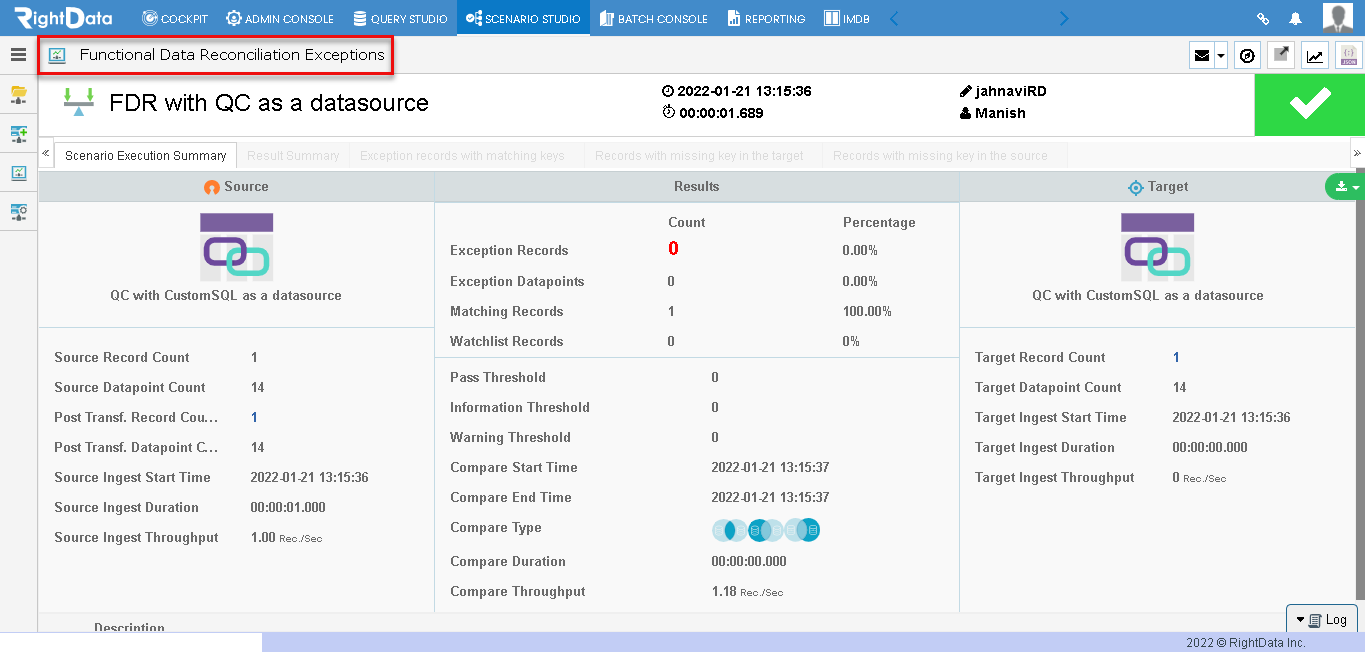Viewport: 1365px width, 652px height.
Task: Click the Source Datapoint Count value 14
Action: [x=257, y=387]
